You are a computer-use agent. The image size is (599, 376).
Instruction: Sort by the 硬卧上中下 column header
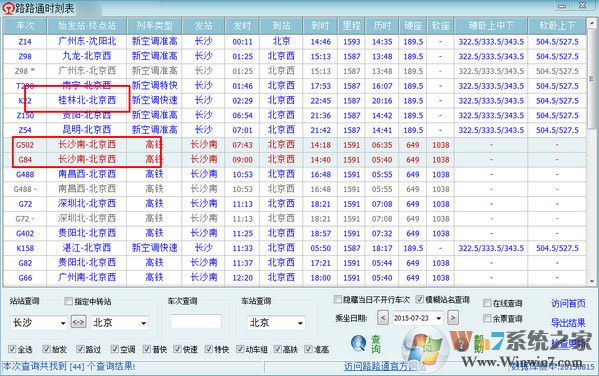point(491,26)
